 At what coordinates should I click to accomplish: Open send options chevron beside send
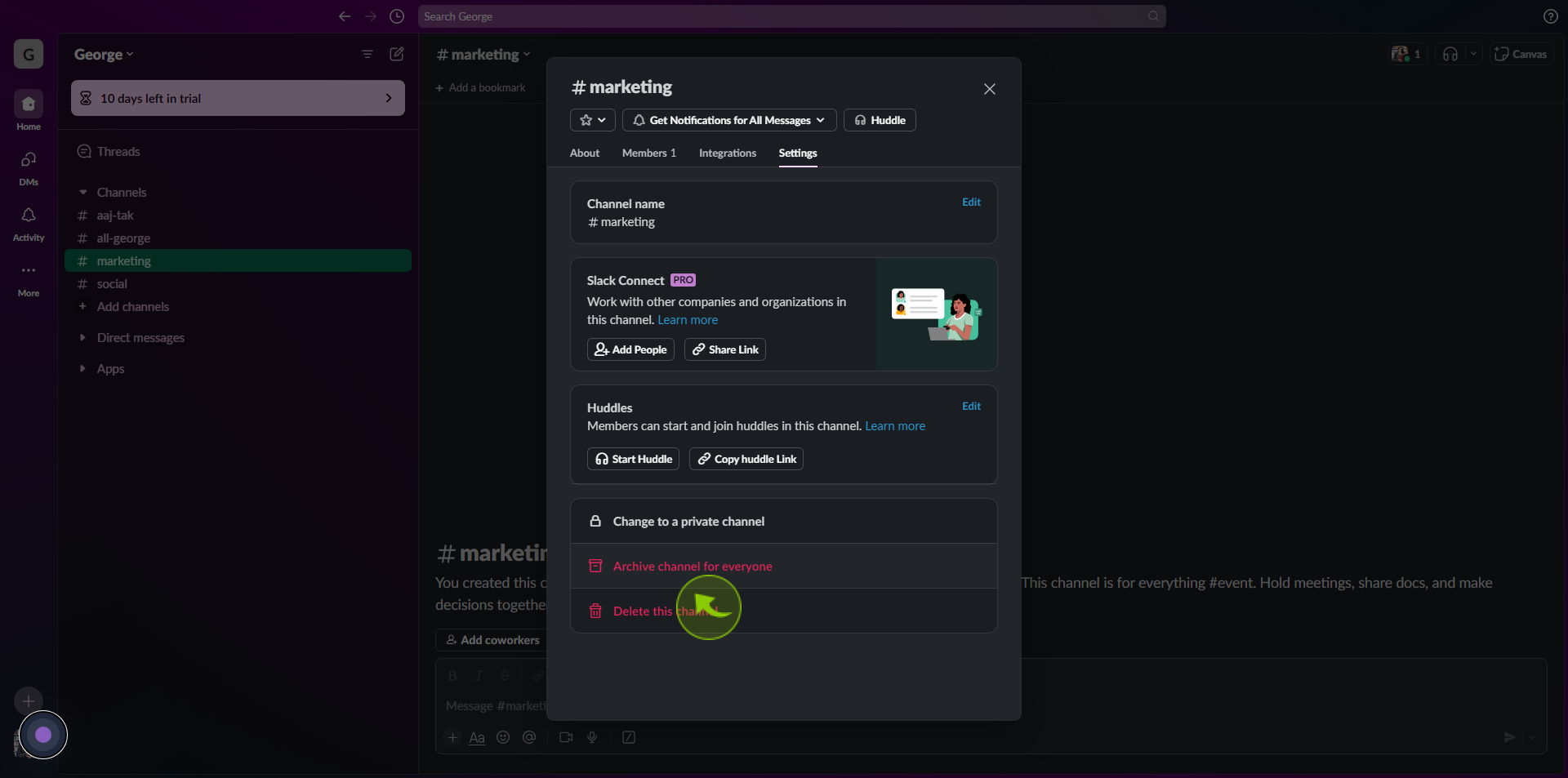point(1533,737)
